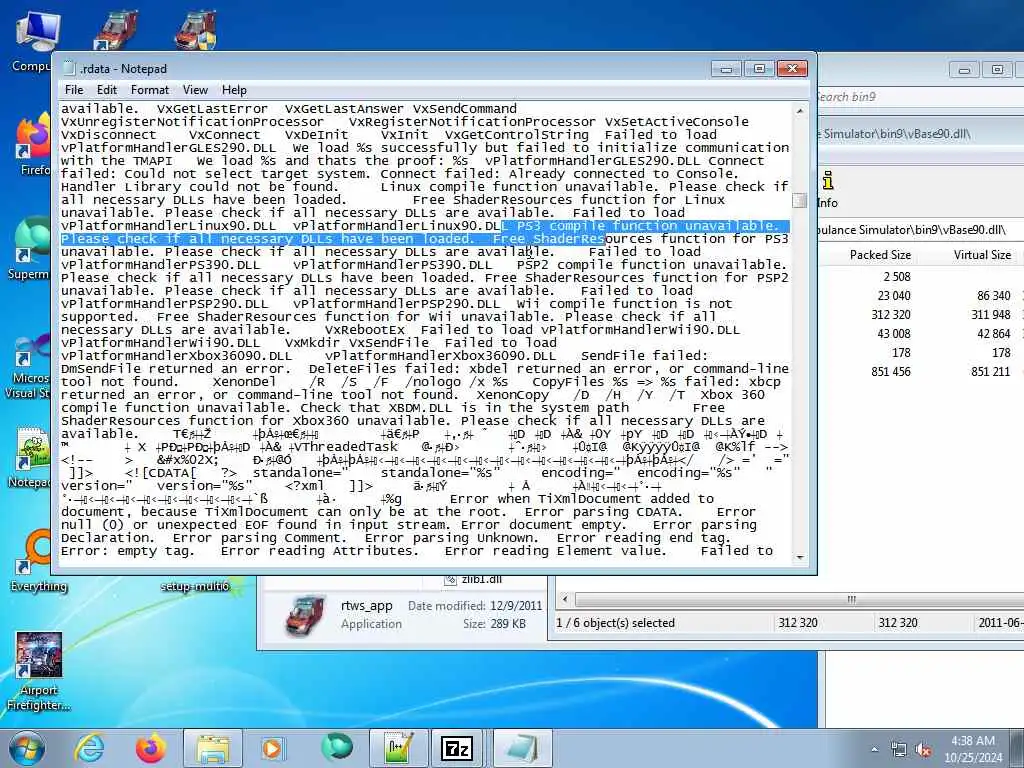The width and height of the screenshot is (1024, 768).
Task: Select the row with packed size 43 008
Action: [894, 334]
